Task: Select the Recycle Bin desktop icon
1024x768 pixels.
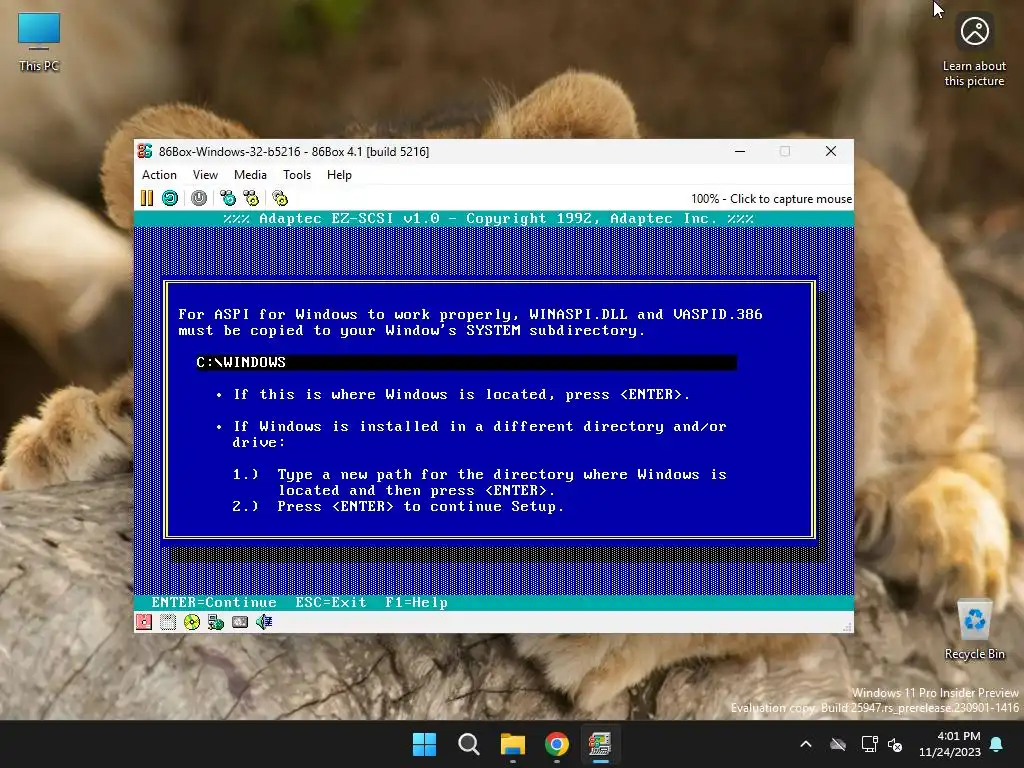Action: pos(974,630)
